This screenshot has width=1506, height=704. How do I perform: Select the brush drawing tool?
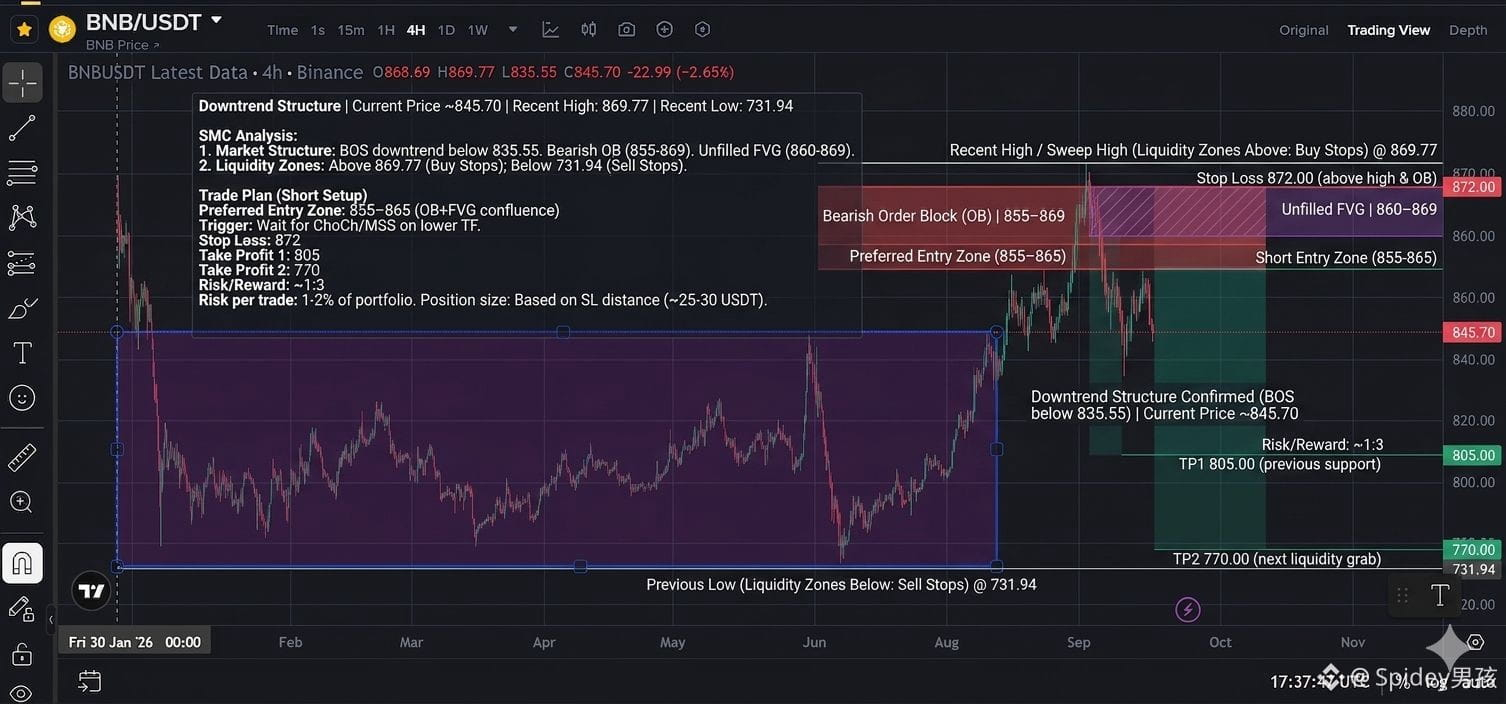(x=22, y=308)
